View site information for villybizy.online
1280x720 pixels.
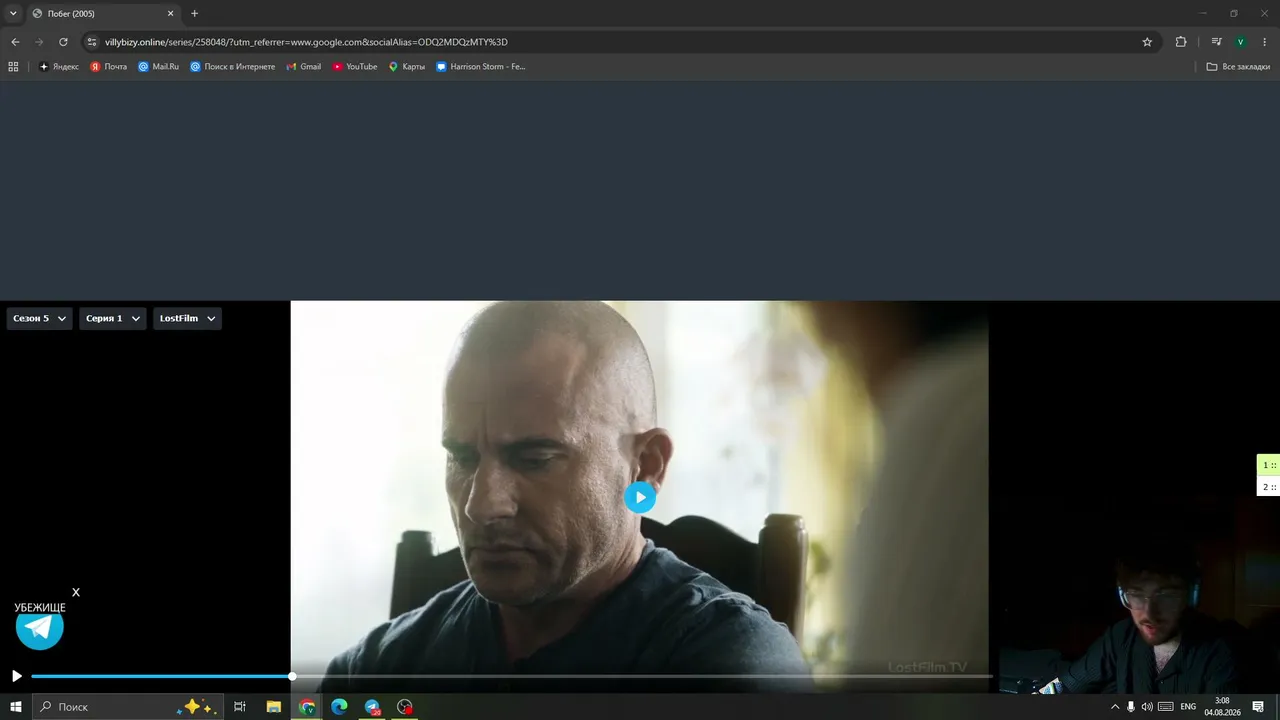[91, 42]
